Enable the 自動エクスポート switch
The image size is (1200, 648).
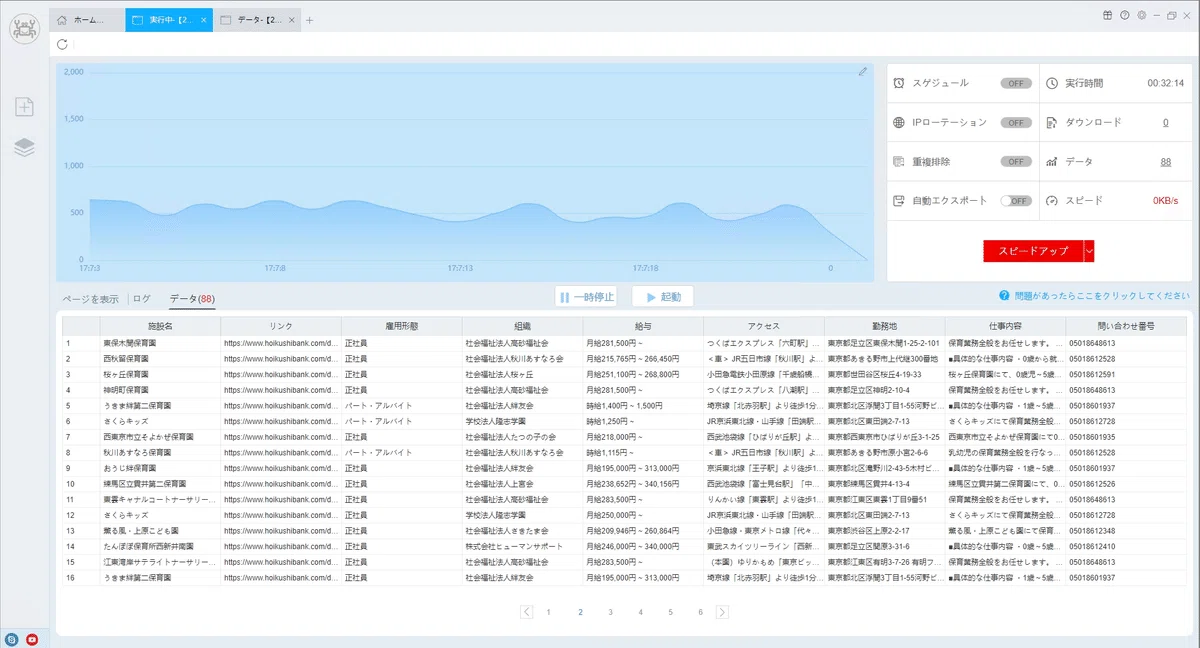1016,200
